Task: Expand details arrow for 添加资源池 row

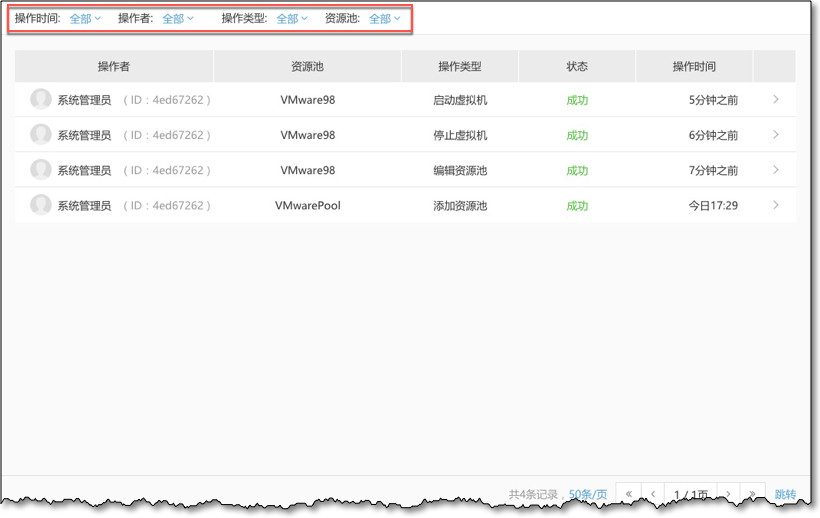Action: pyautogui.click(x=776, y=205)
